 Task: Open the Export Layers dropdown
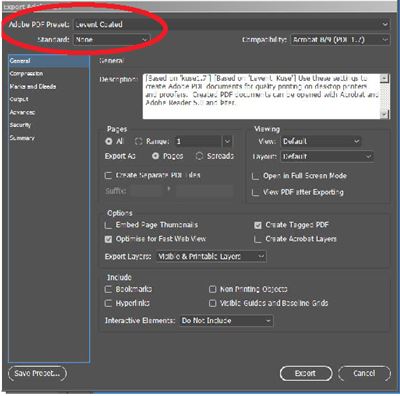point(211,256)
